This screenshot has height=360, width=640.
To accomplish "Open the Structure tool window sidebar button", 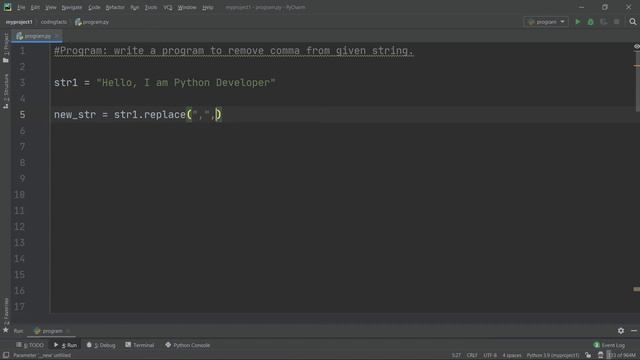I will point(6,91).
